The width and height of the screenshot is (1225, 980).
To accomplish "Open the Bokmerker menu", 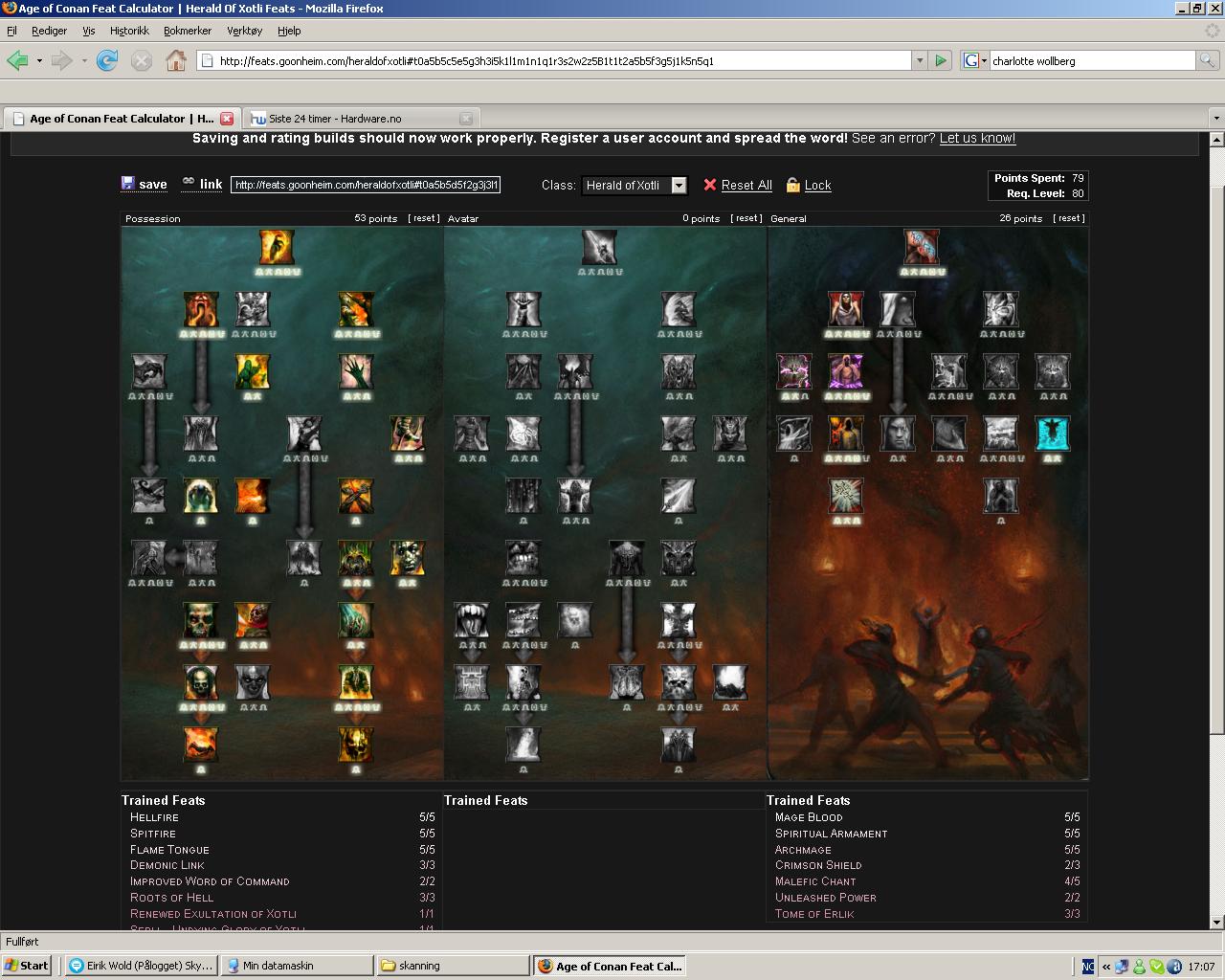I will 188,31.
